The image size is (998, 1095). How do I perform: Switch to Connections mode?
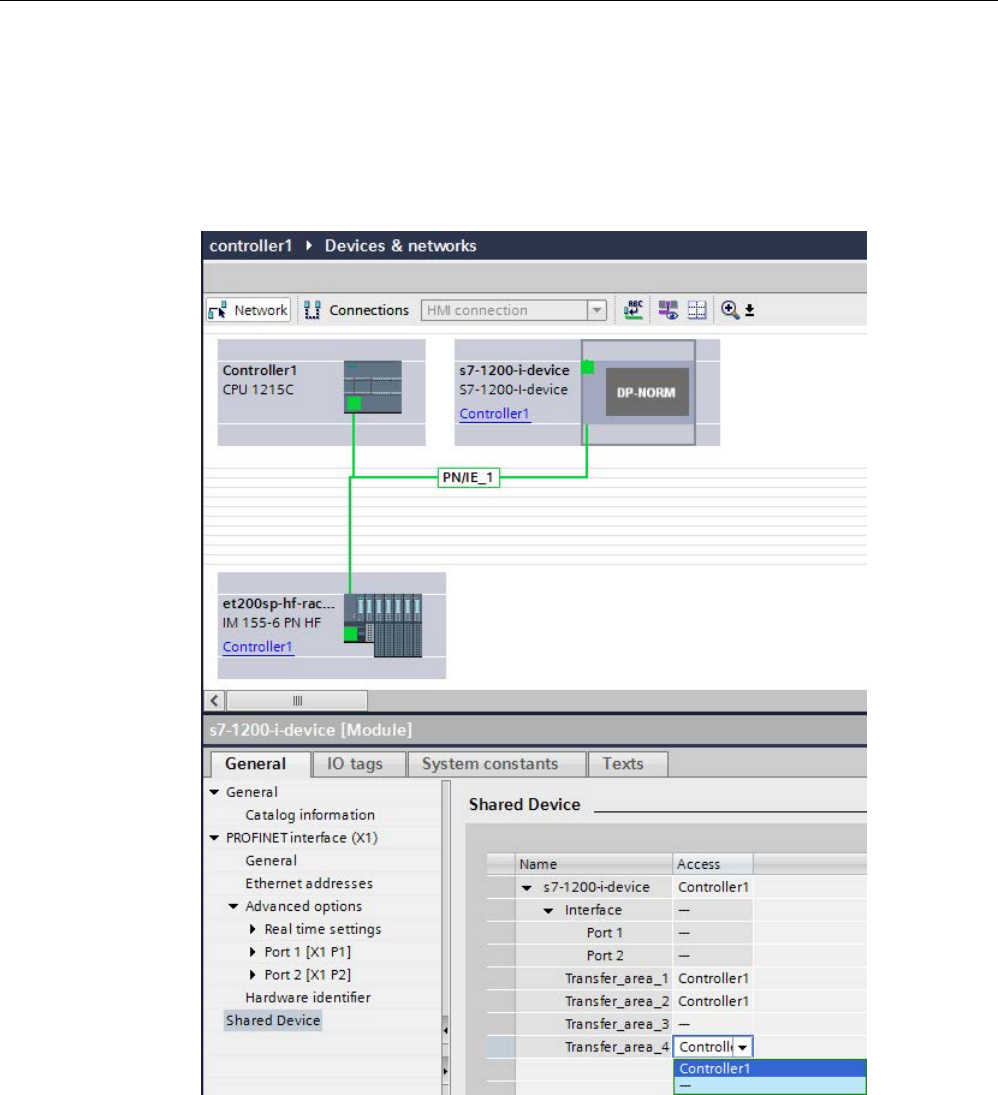tap(357, 310)
